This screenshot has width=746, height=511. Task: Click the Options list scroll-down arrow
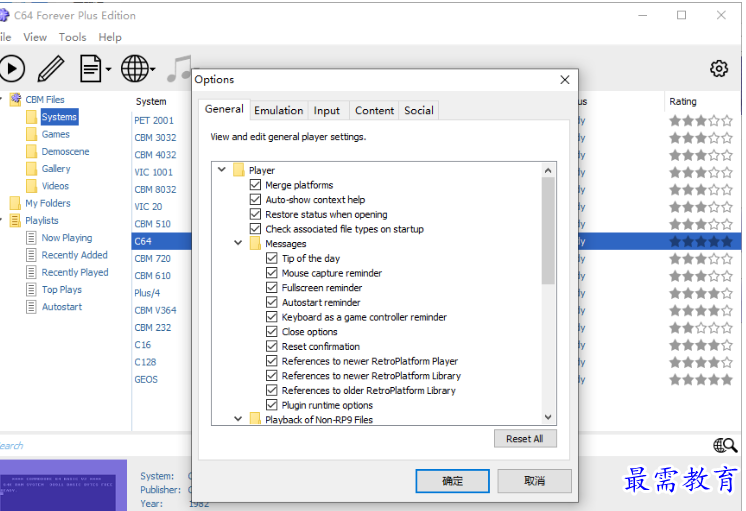pyautogui.click(x=548, y=417)
